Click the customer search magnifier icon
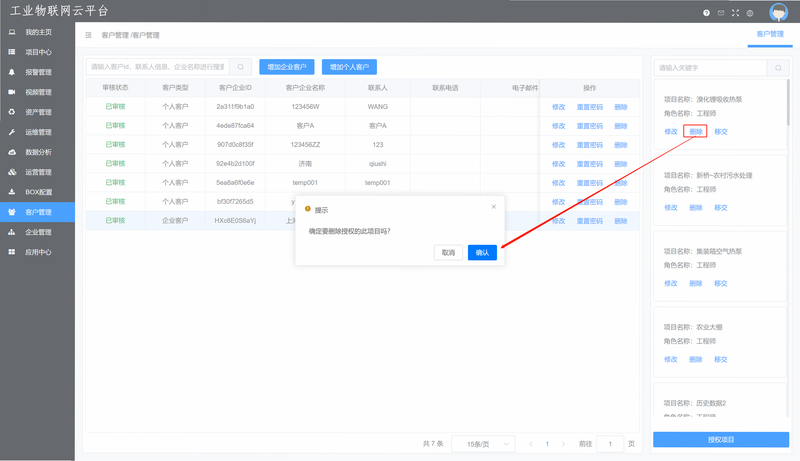The height and width of the screenshot is (461, 800). point(240,67)
